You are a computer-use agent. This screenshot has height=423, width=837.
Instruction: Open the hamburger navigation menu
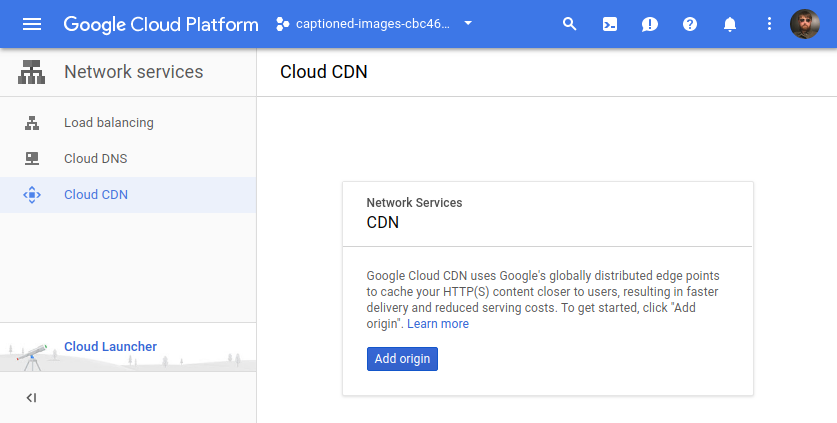click(32, 24)
